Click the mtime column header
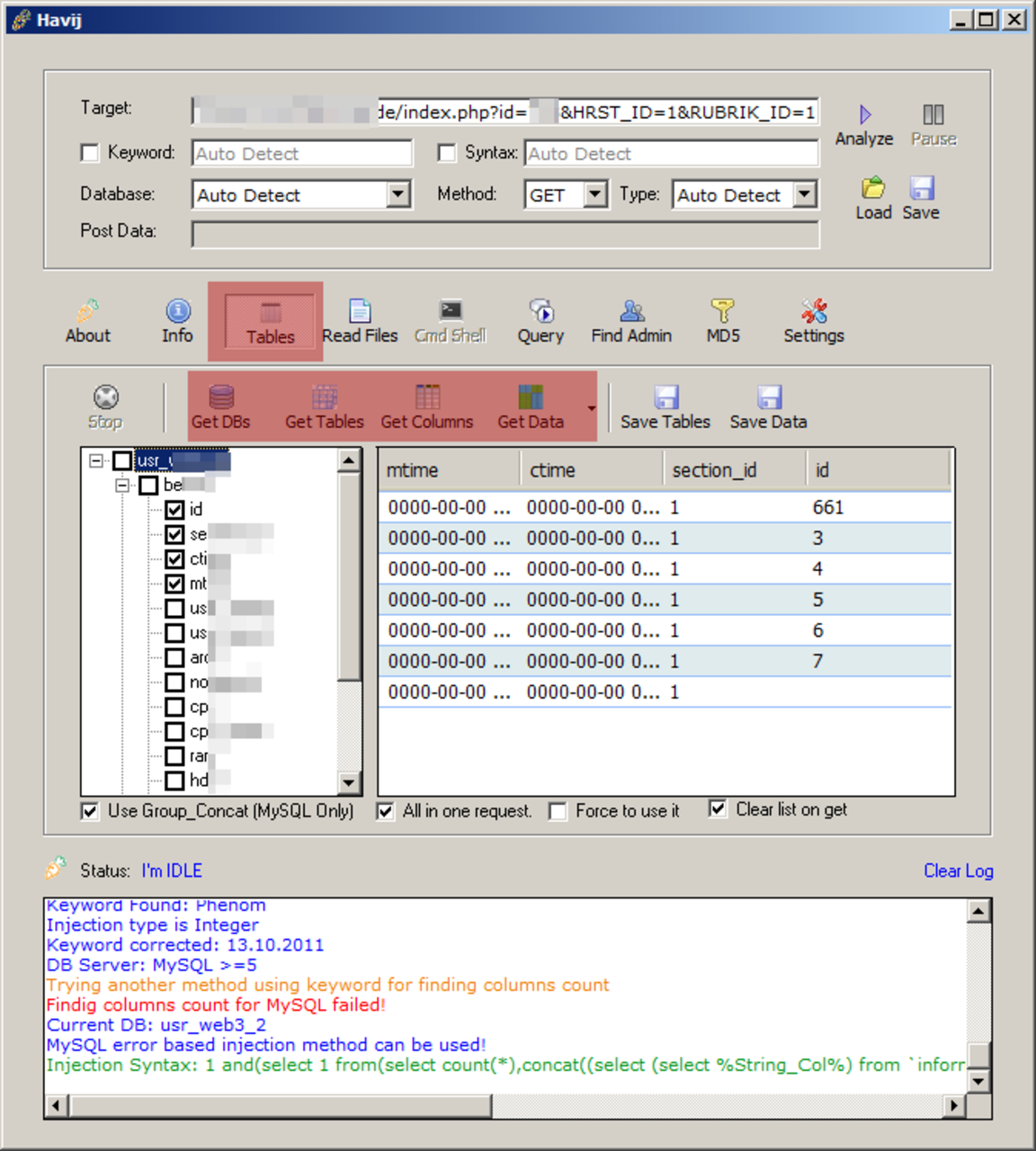Viewport: 1036px width, 1151px height. (450, 470)
